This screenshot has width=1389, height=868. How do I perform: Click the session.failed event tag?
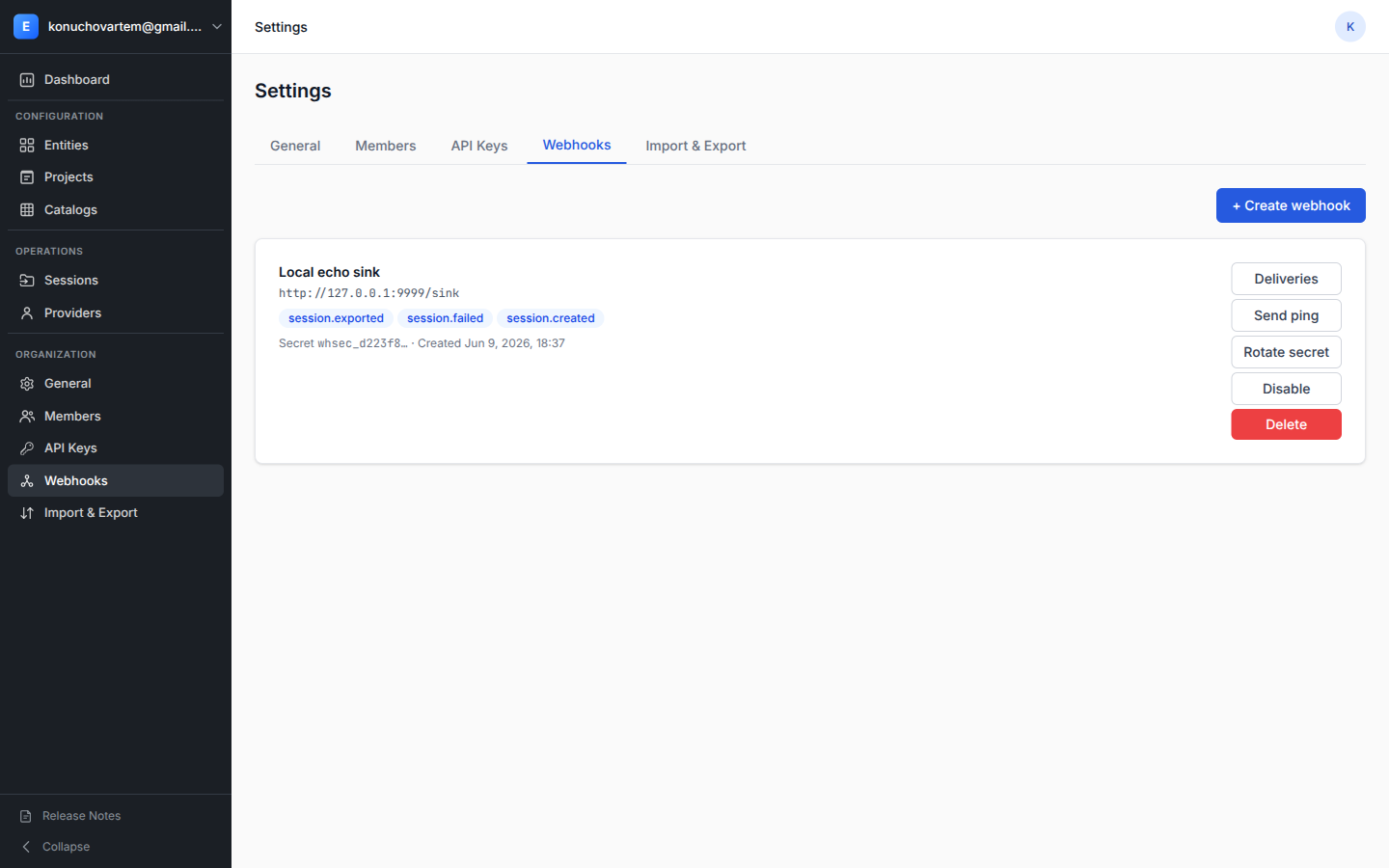coord(445,318)
